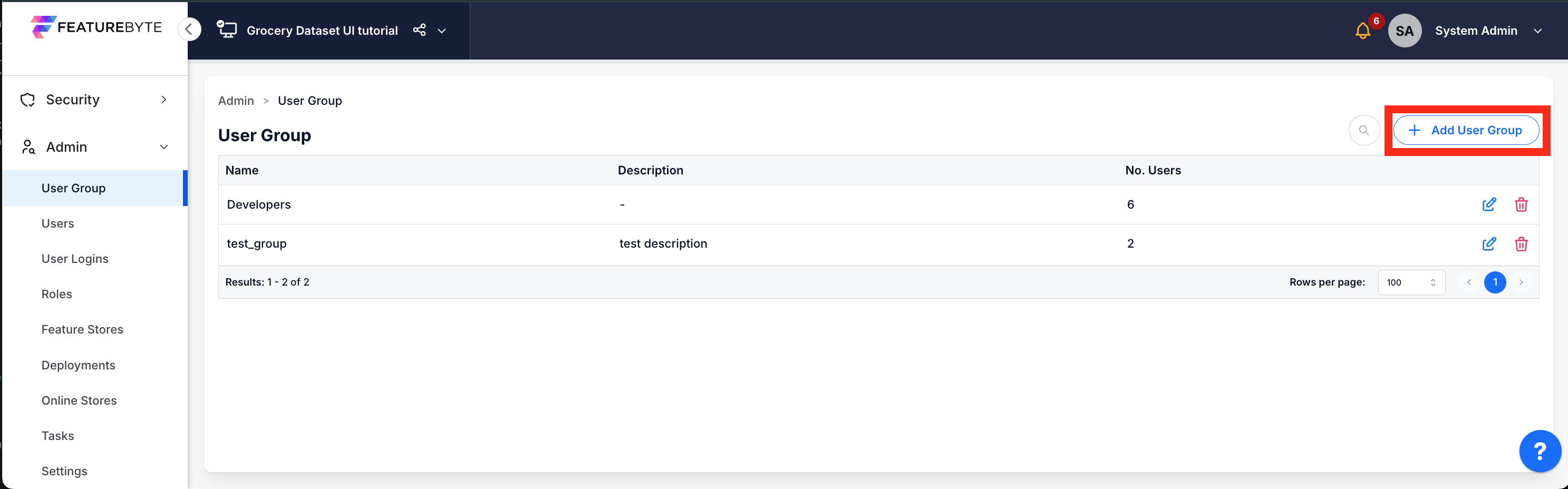Delete the Developers user group
This screenshot has width=1568, height=489.
[1521, 204]
